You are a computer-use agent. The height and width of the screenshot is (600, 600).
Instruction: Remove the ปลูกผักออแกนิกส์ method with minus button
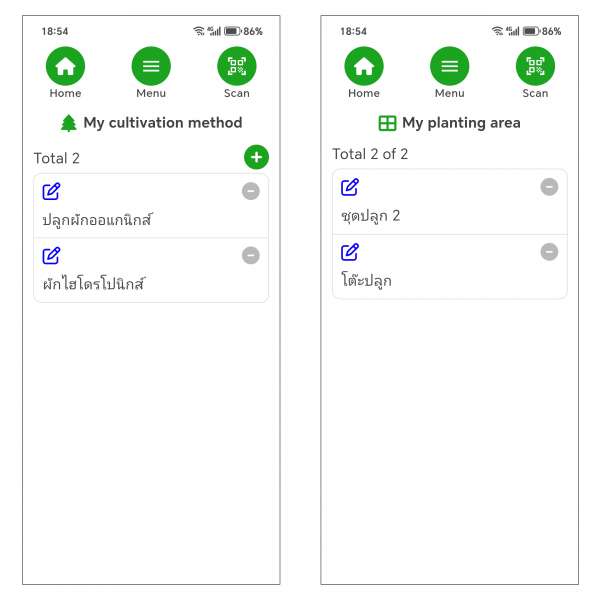click(x=250, y=191)
